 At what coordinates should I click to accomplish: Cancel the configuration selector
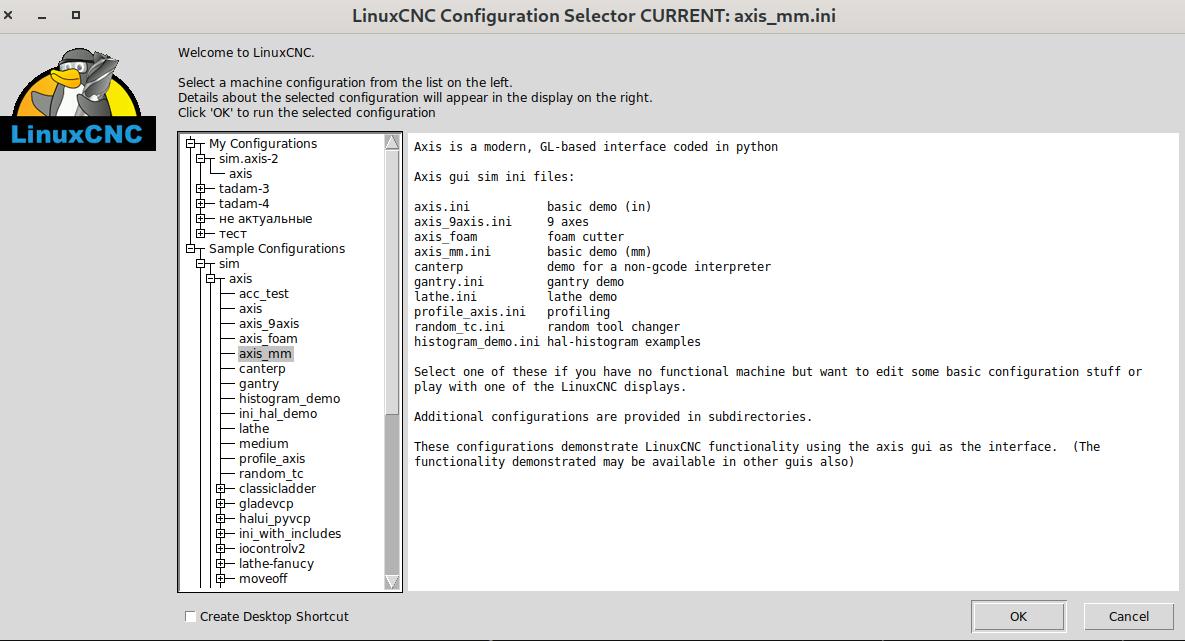1128,617
